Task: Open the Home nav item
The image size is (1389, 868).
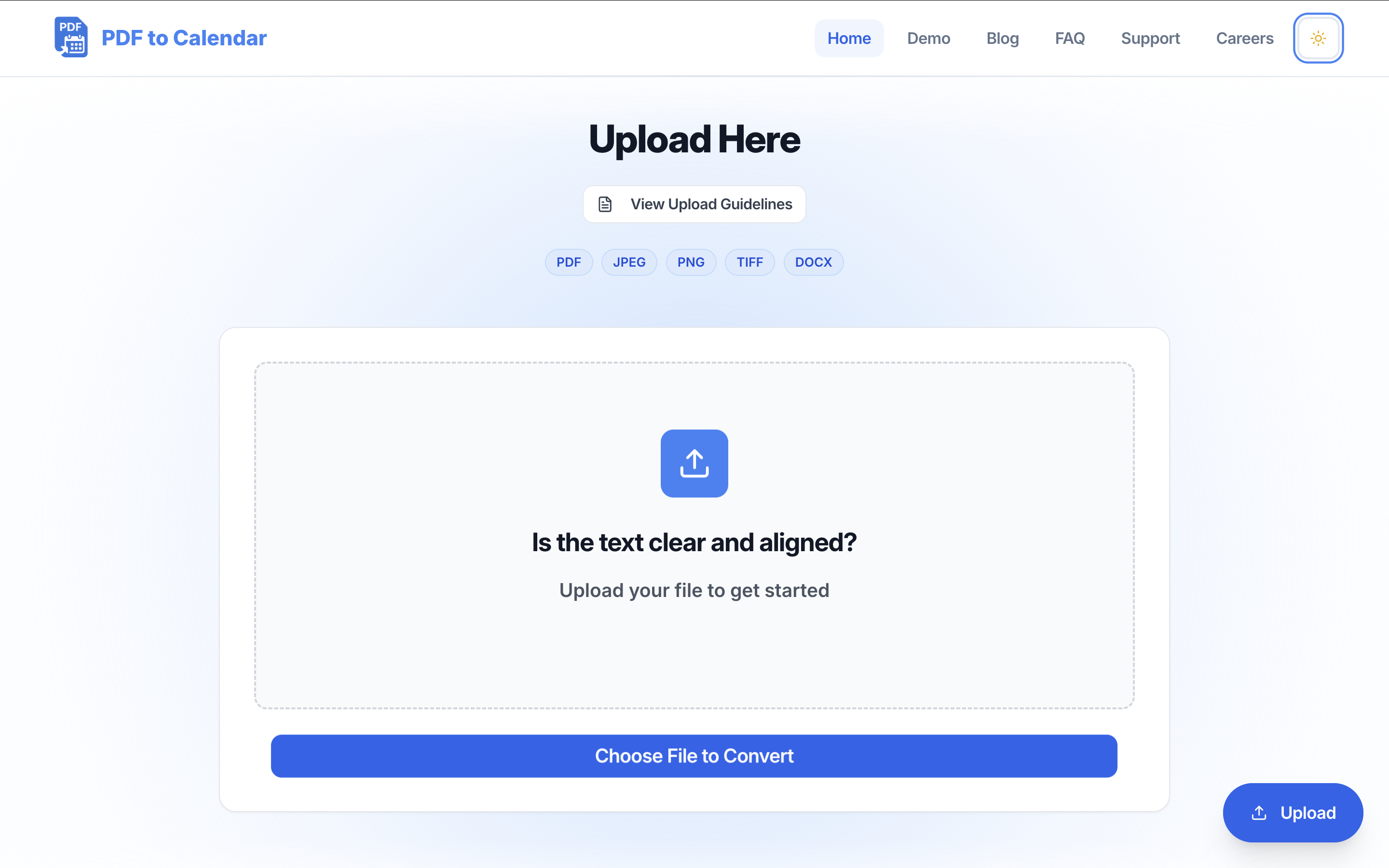Action: pos(849,38)
